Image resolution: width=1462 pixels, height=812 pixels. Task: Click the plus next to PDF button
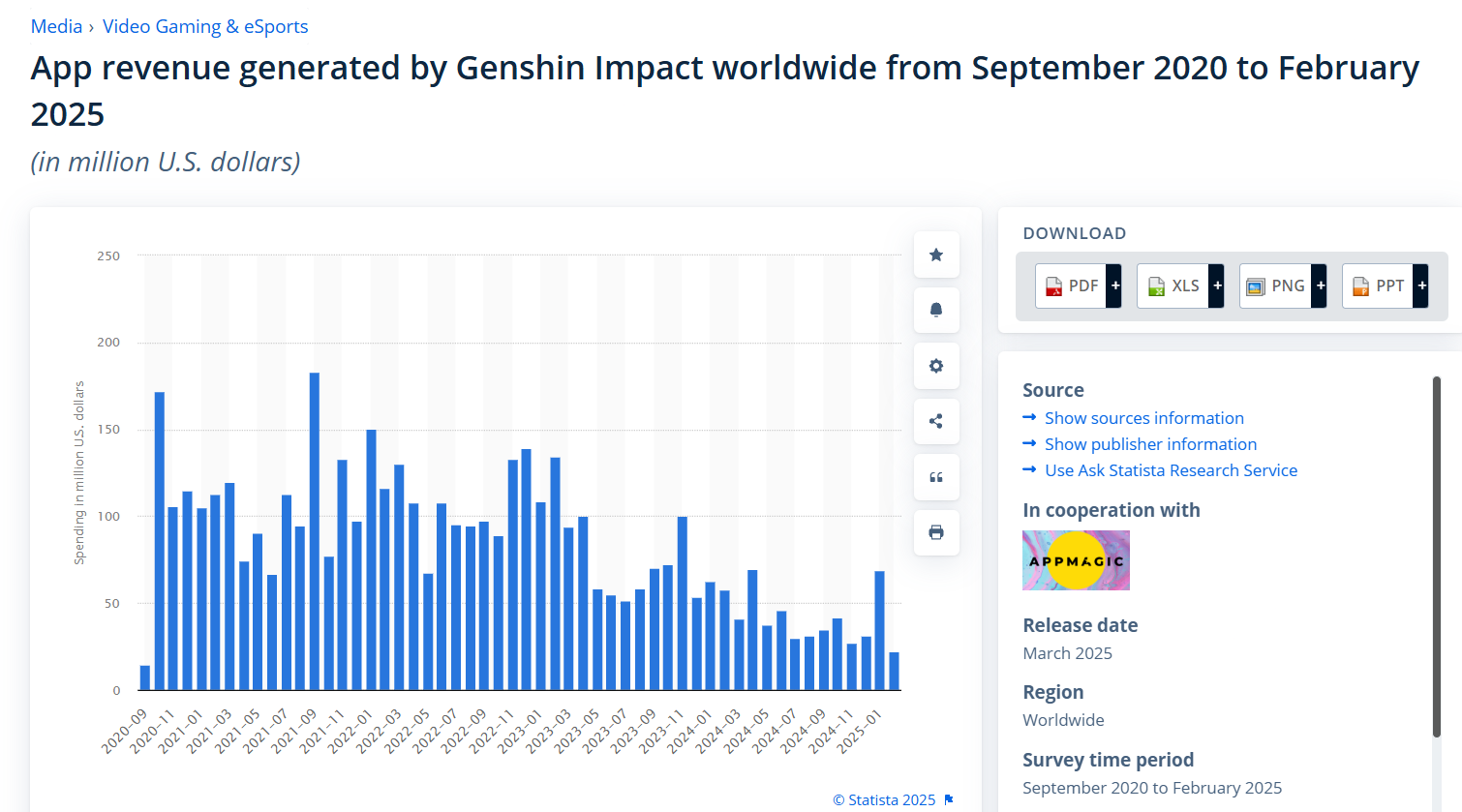[x=1114, y=286]
